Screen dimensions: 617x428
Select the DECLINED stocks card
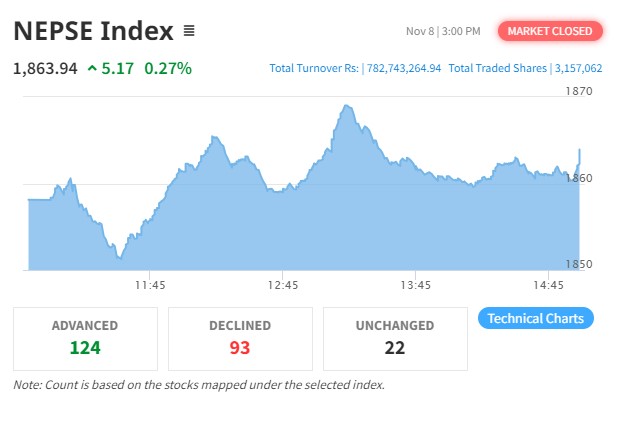click(x=239, y=338)
